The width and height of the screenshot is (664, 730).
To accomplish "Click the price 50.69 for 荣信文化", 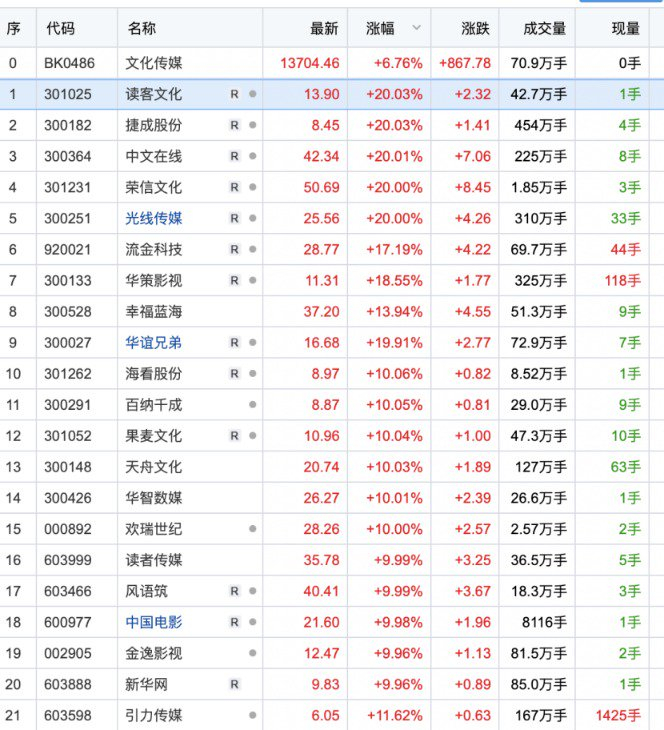I will pos(322,187).
